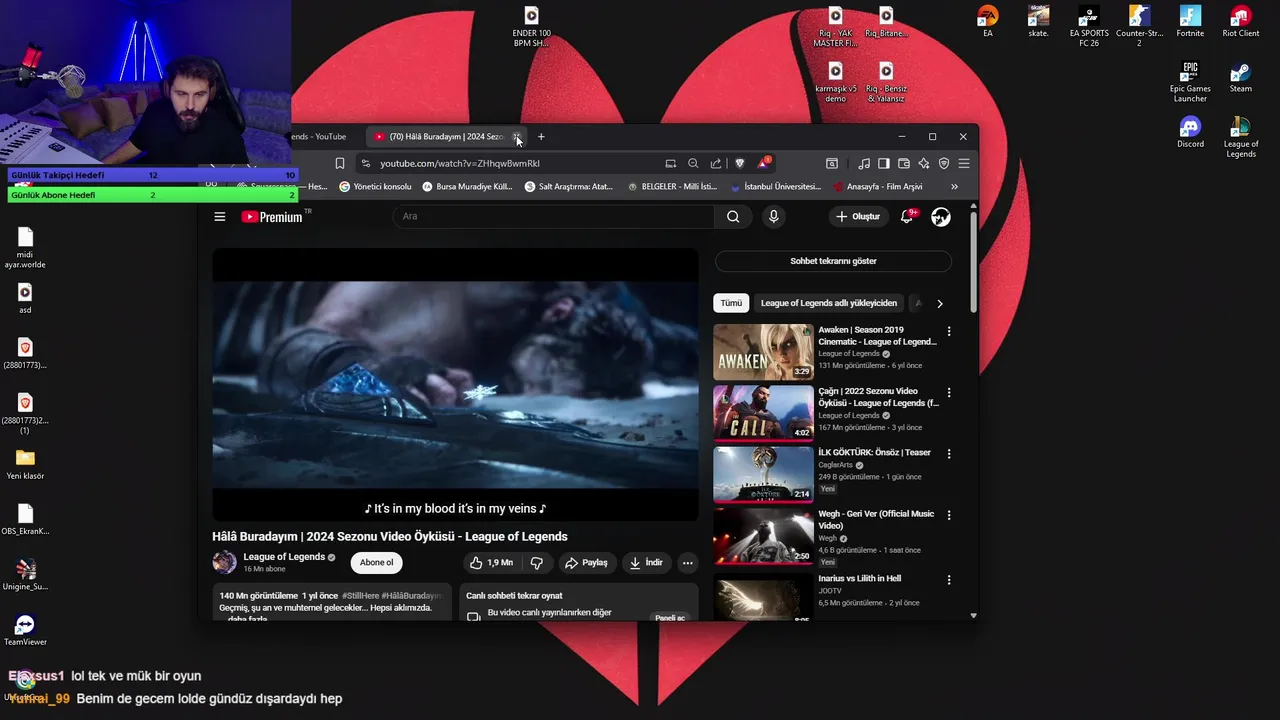Open options menu for İLK GÖKTÜRK video
Screen dimensions: 1280x720
click(x=949, y=454)
